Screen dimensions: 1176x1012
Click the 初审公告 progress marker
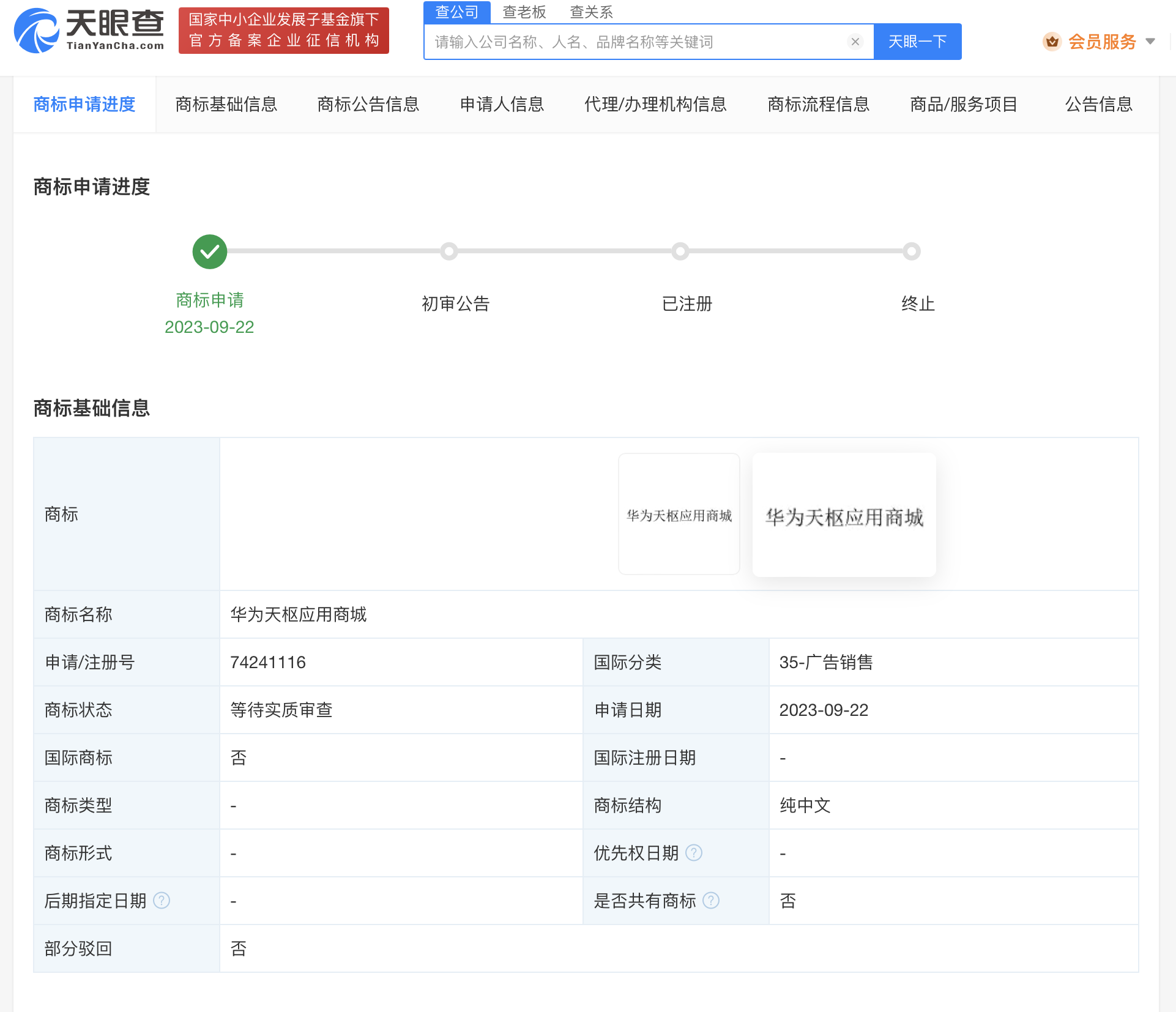[449, 251]
